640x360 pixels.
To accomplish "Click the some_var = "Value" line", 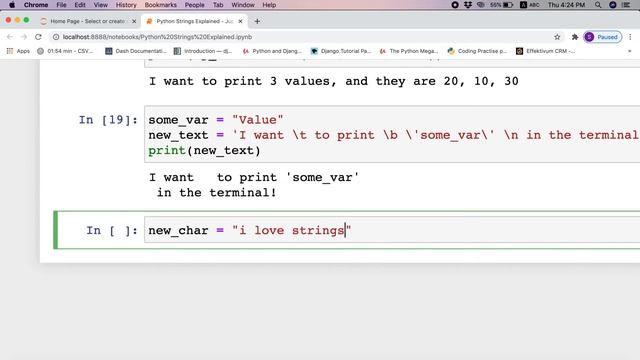I will (216, 120).
